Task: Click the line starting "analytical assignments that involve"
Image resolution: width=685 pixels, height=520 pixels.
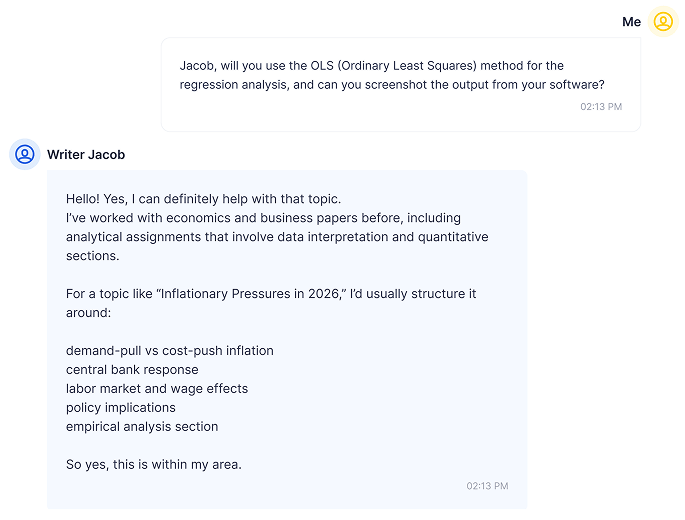Action: 277,237
